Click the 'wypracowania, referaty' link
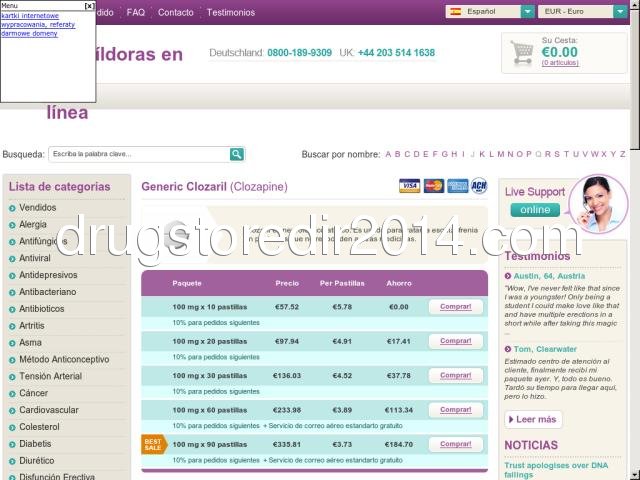This screenshot has width=640, height=480. 38,24
